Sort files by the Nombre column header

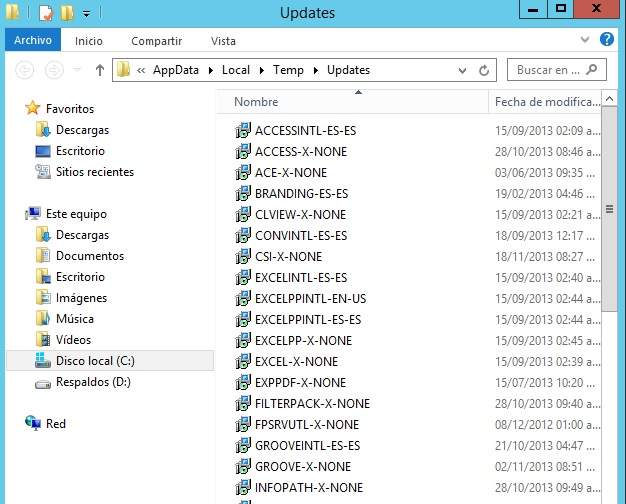(256, 102)
